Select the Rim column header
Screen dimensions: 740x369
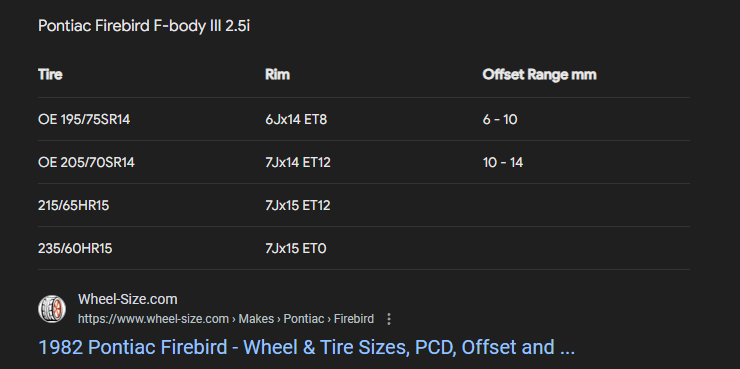click(x=278, y=75)
